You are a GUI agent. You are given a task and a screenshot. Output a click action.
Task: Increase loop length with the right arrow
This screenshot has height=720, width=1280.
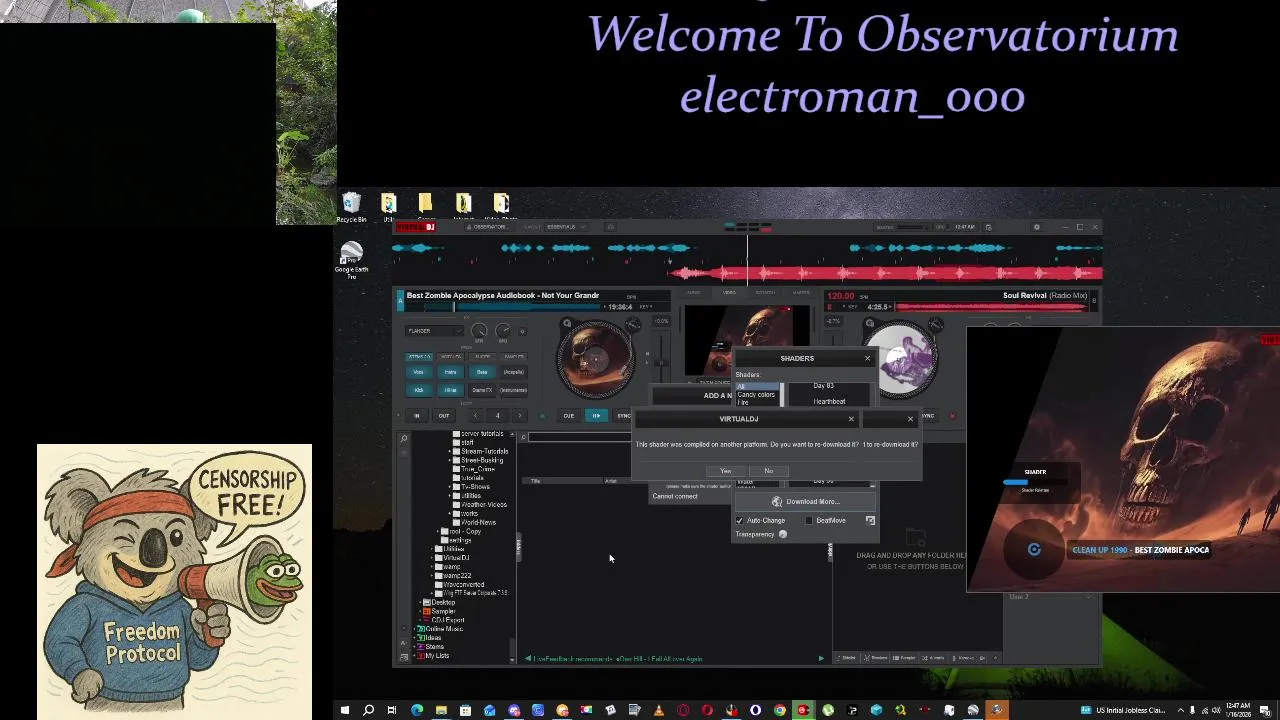click(x=519, y=416)
